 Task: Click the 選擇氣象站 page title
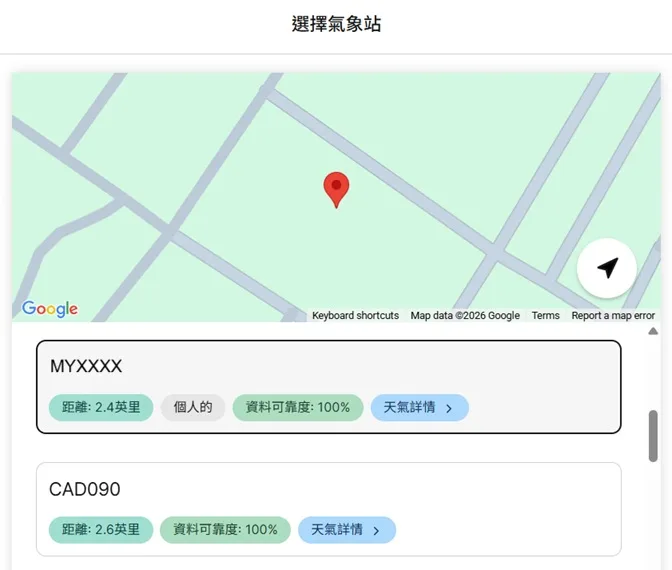[x=336, y=25]
